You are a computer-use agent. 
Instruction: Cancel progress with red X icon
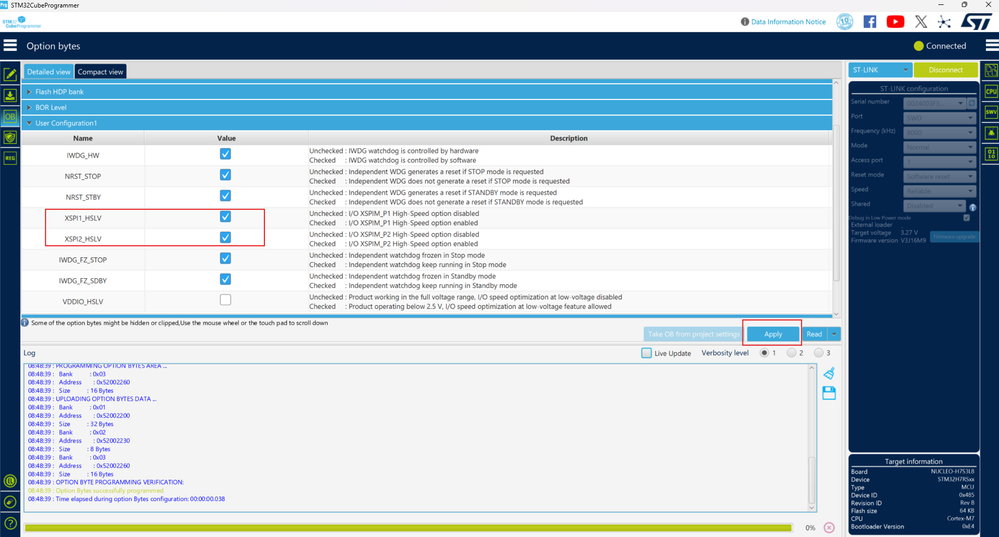point(829,527)
